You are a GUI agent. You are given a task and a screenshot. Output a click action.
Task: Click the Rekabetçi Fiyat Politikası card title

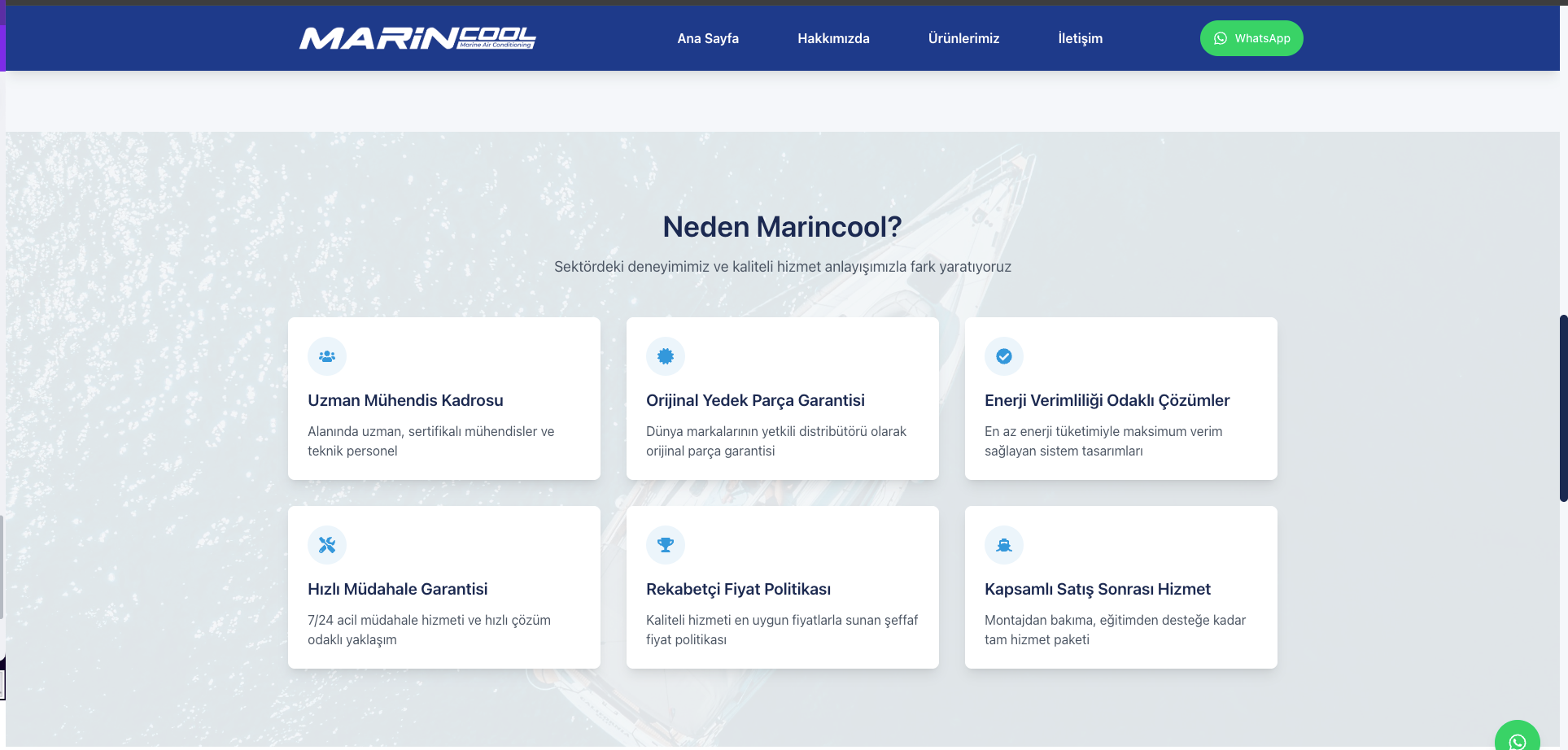click(738, 589)
